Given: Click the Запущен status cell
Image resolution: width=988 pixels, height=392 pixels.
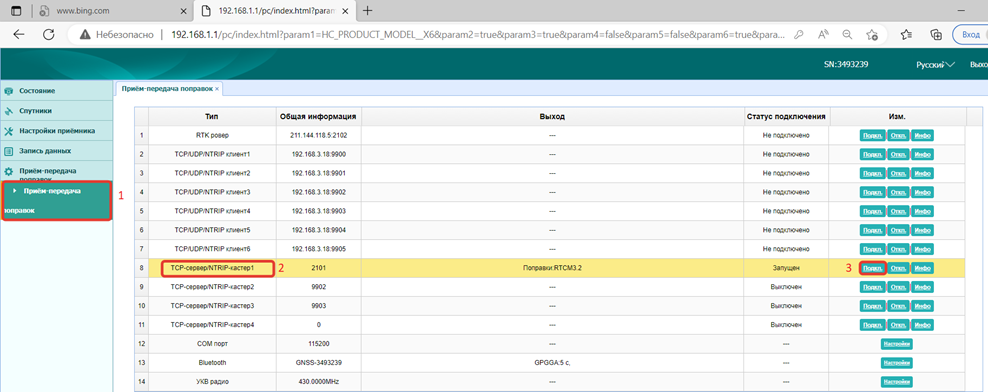Looking at the screenshot, I should (x=786, y=268).
